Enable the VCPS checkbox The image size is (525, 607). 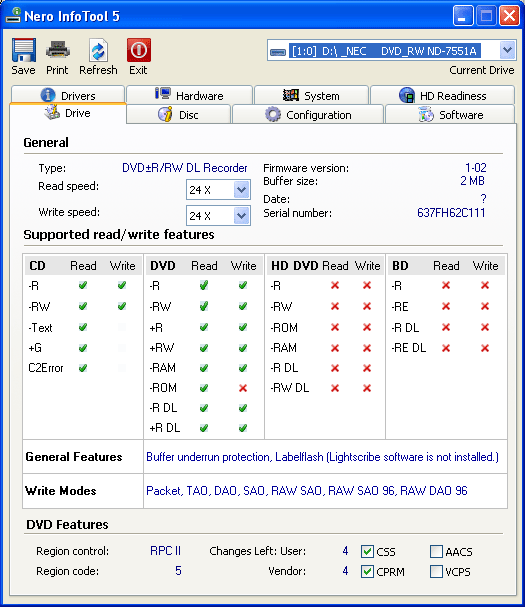pos(436,571)
